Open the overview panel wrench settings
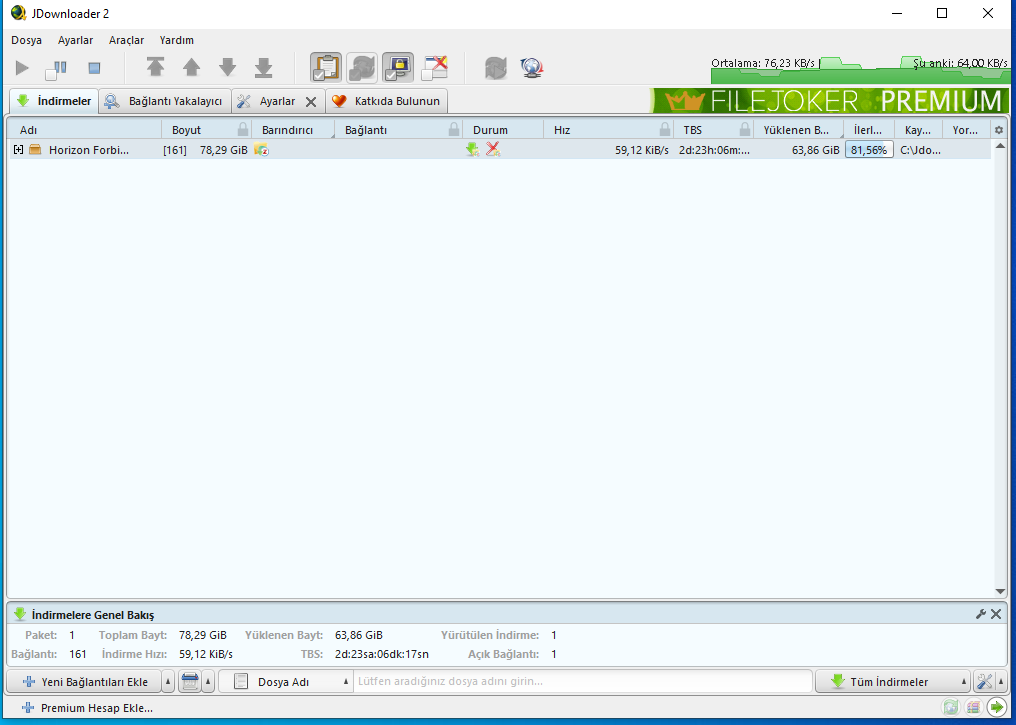This screenshot has width=1016, height=725. pyautogui.click(x=981, y=614)
